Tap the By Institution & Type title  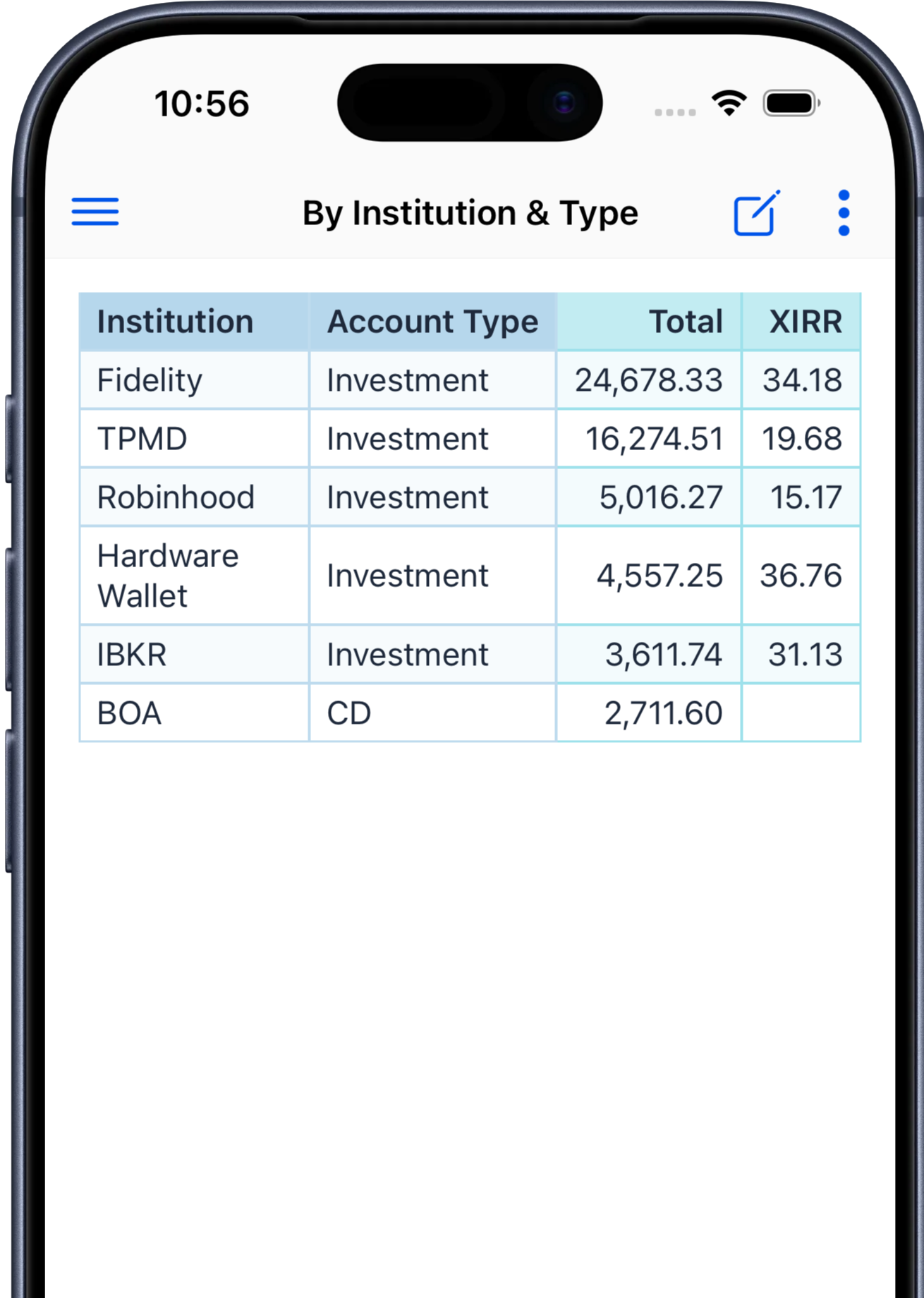470,213
